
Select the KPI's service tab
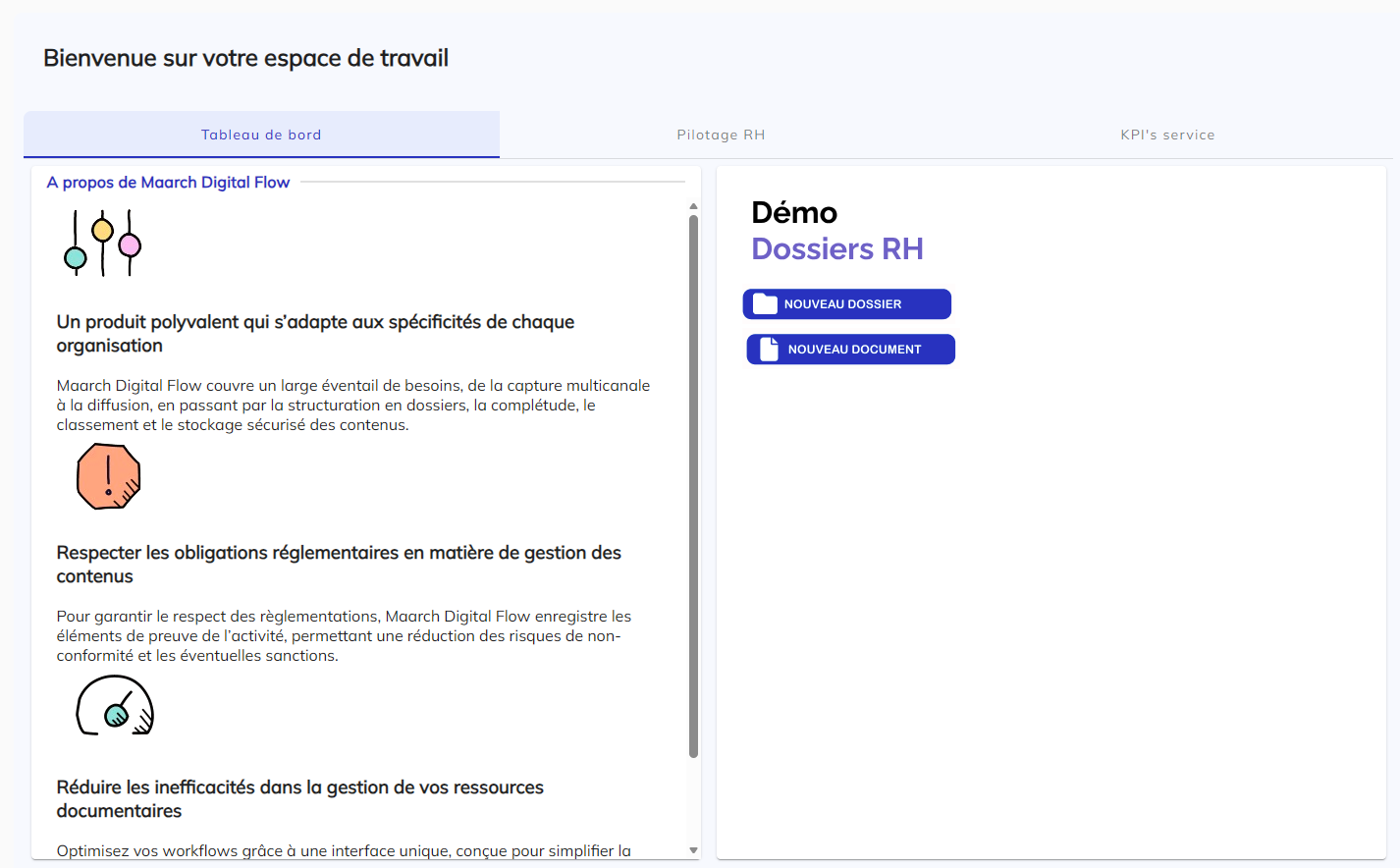point(1167,135)
